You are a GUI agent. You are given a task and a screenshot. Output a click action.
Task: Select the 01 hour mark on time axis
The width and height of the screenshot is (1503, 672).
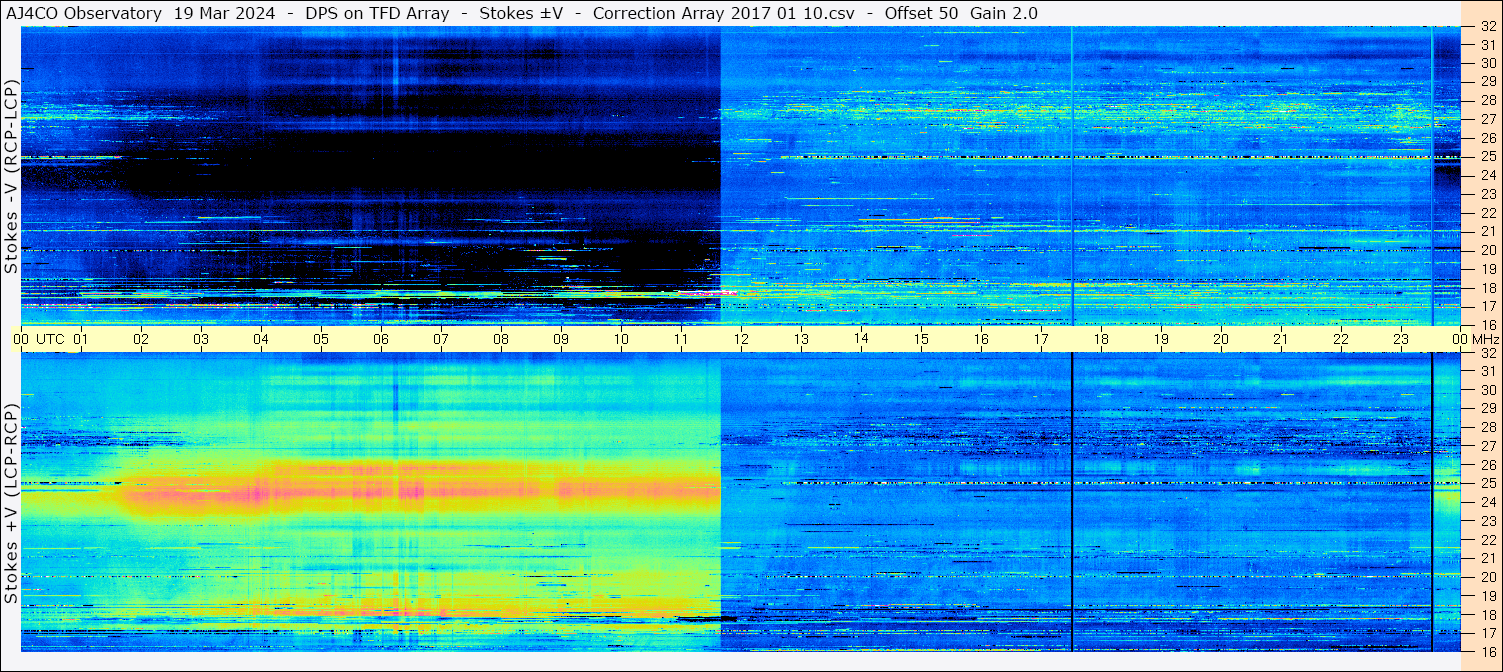coord(81,339)
